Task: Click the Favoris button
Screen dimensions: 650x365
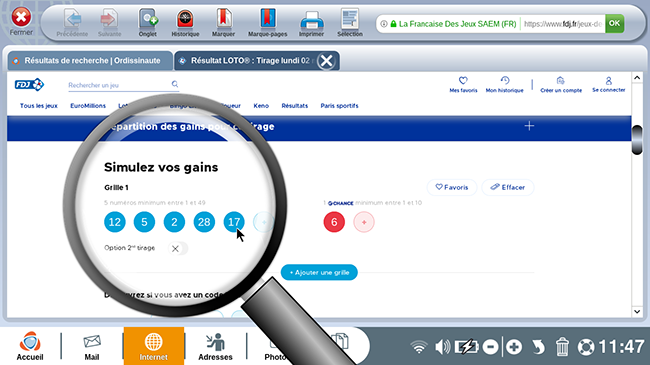Action: 452,187
